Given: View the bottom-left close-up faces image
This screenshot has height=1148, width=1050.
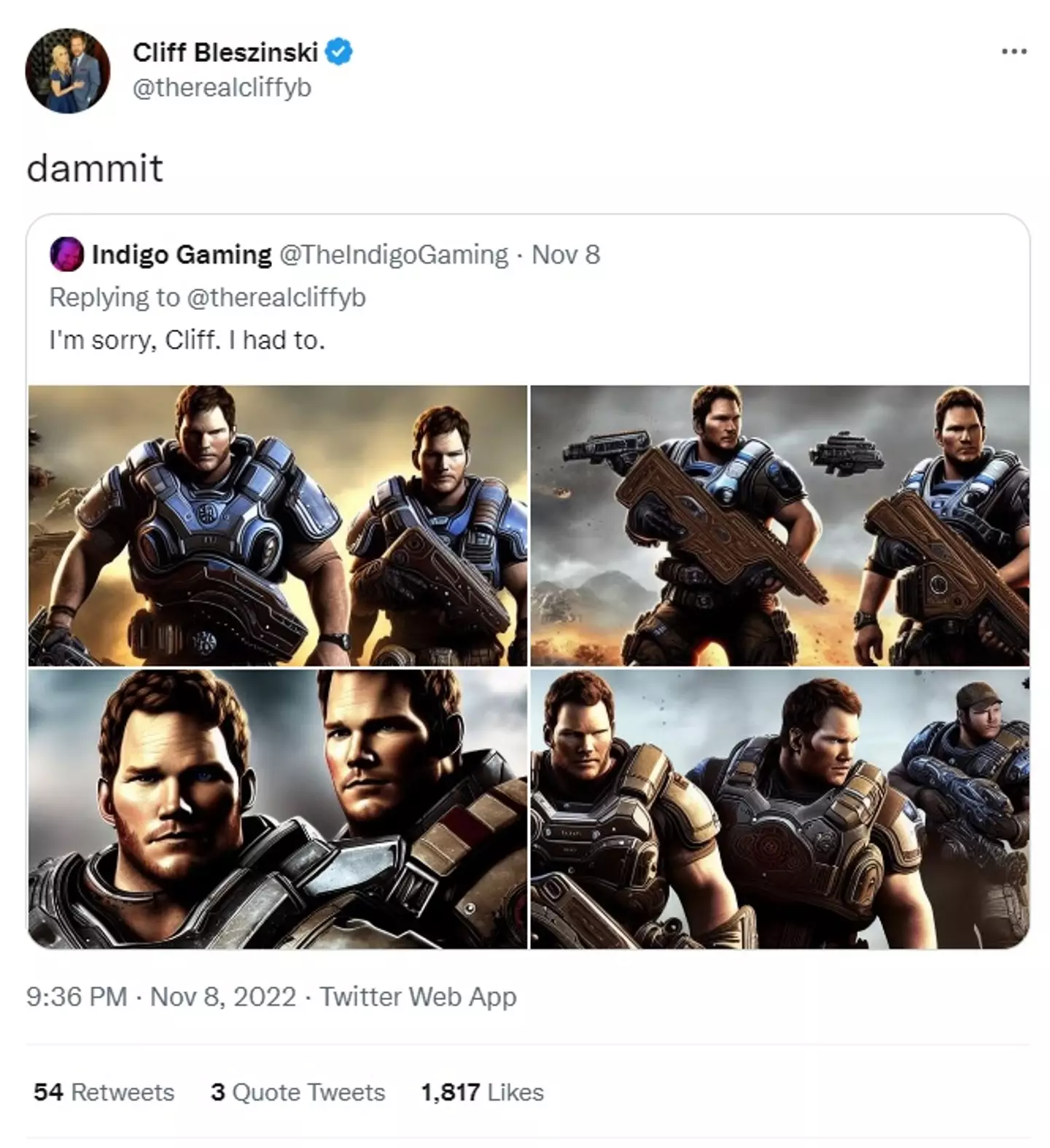Looking at the screenshot, I should pos(278,809).
